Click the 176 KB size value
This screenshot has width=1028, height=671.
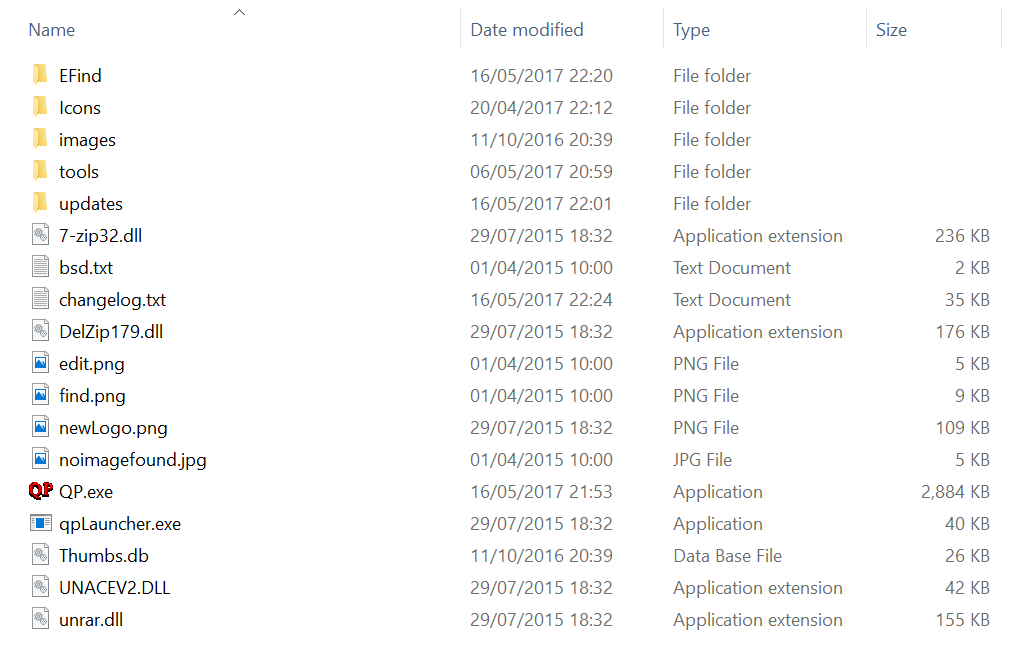click(962, 332)
